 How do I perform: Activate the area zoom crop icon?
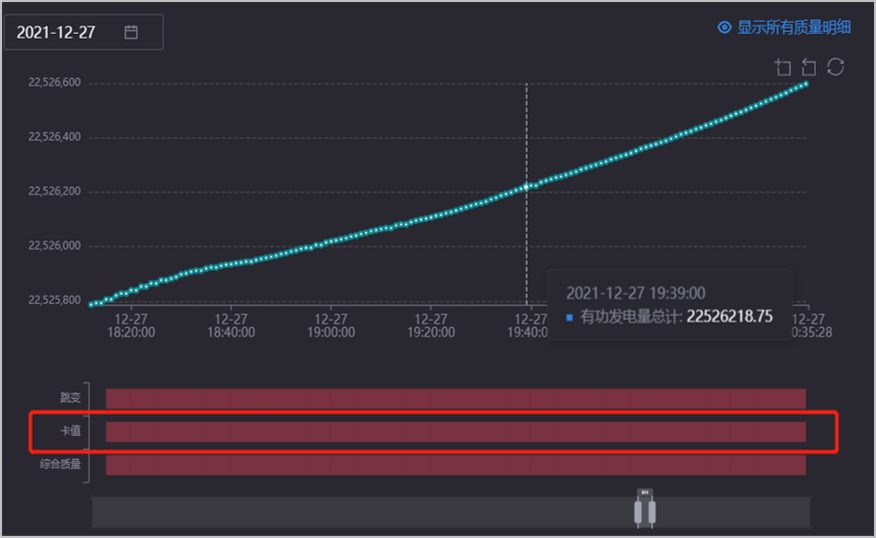point(783,67)
